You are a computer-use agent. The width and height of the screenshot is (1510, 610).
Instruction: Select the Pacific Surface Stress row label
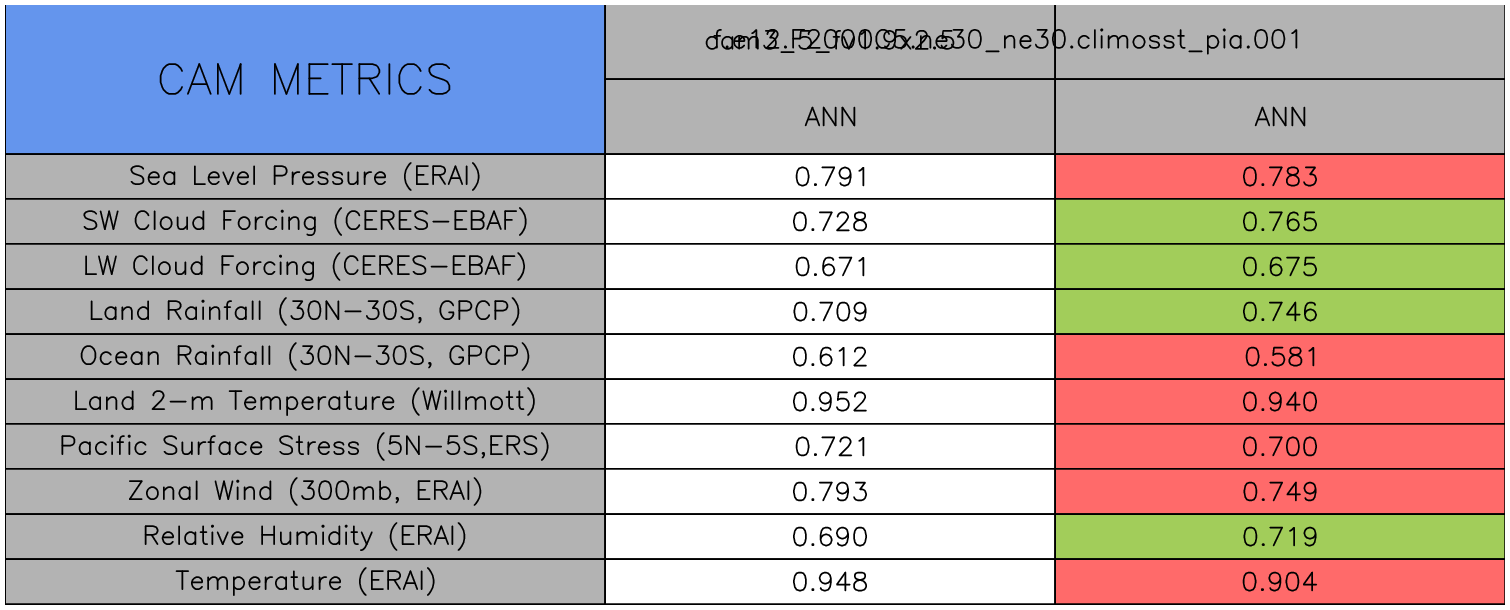click(305, 447)
